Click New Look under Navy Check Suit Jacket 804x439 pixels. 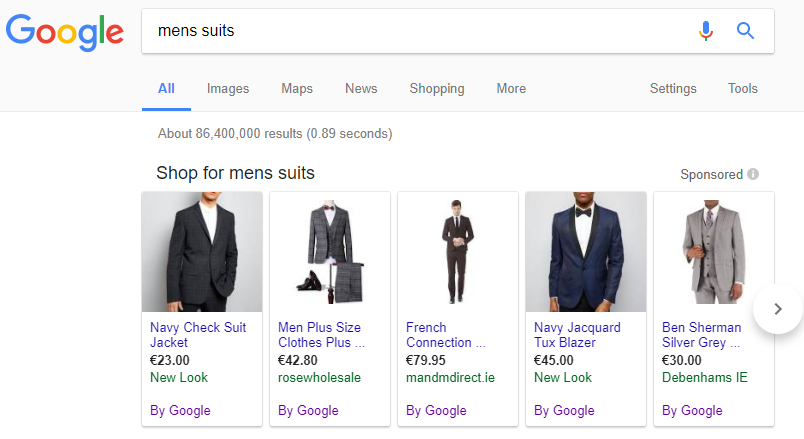(179, 377)
